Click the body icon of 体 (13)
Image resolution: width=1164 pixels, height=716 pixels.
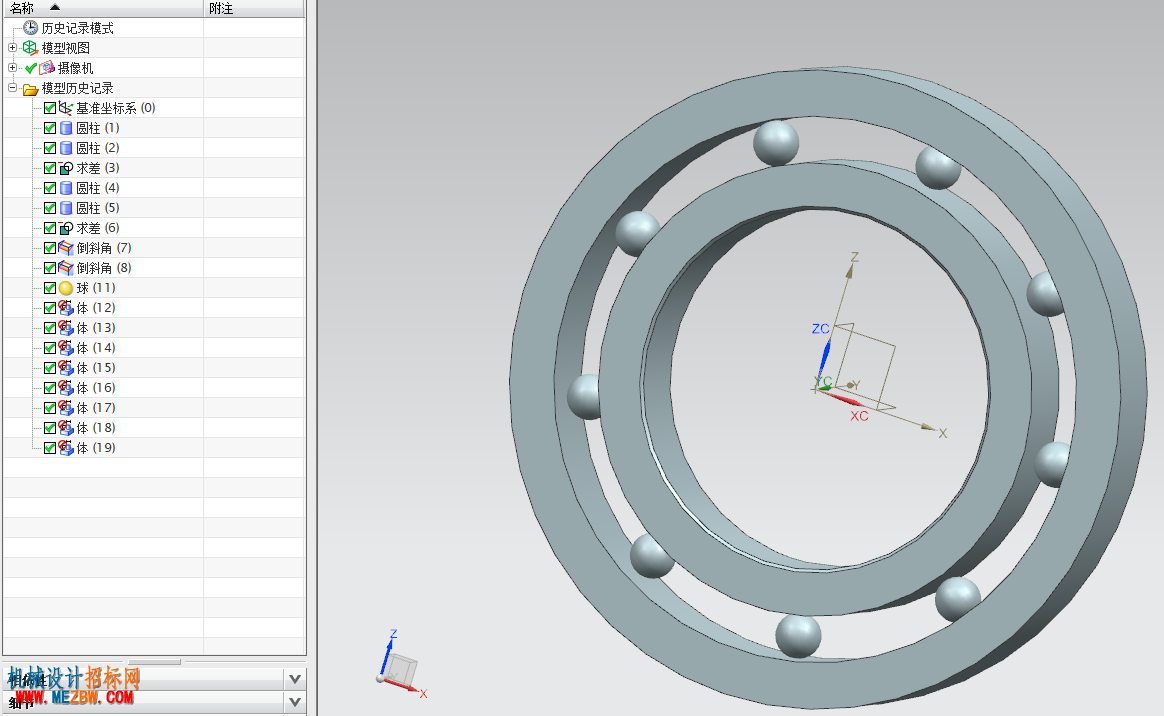point(66,328)
